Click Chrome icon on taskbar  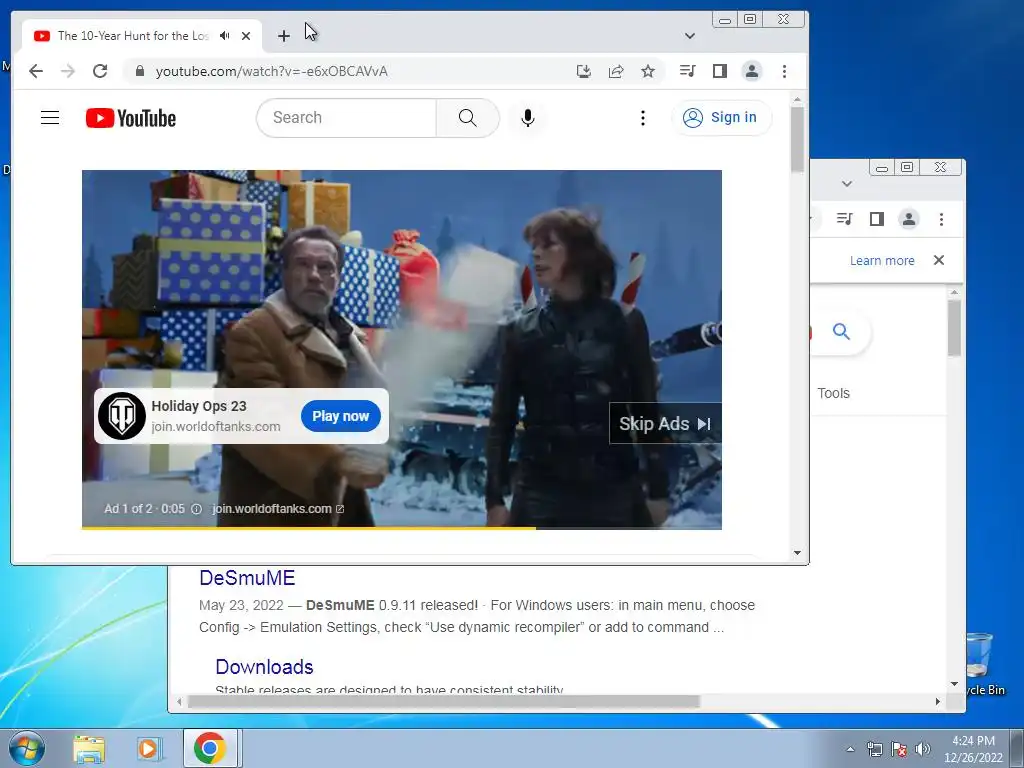coord(210,748)
